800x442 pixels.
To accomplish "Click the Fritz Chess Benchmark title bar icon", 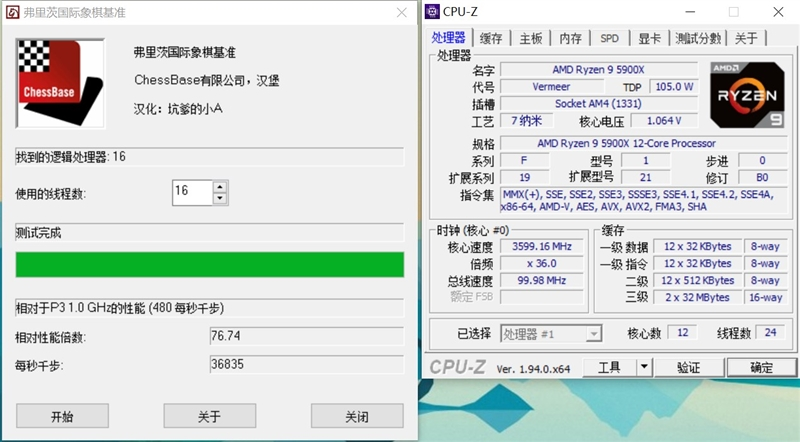I will point(12,12).
